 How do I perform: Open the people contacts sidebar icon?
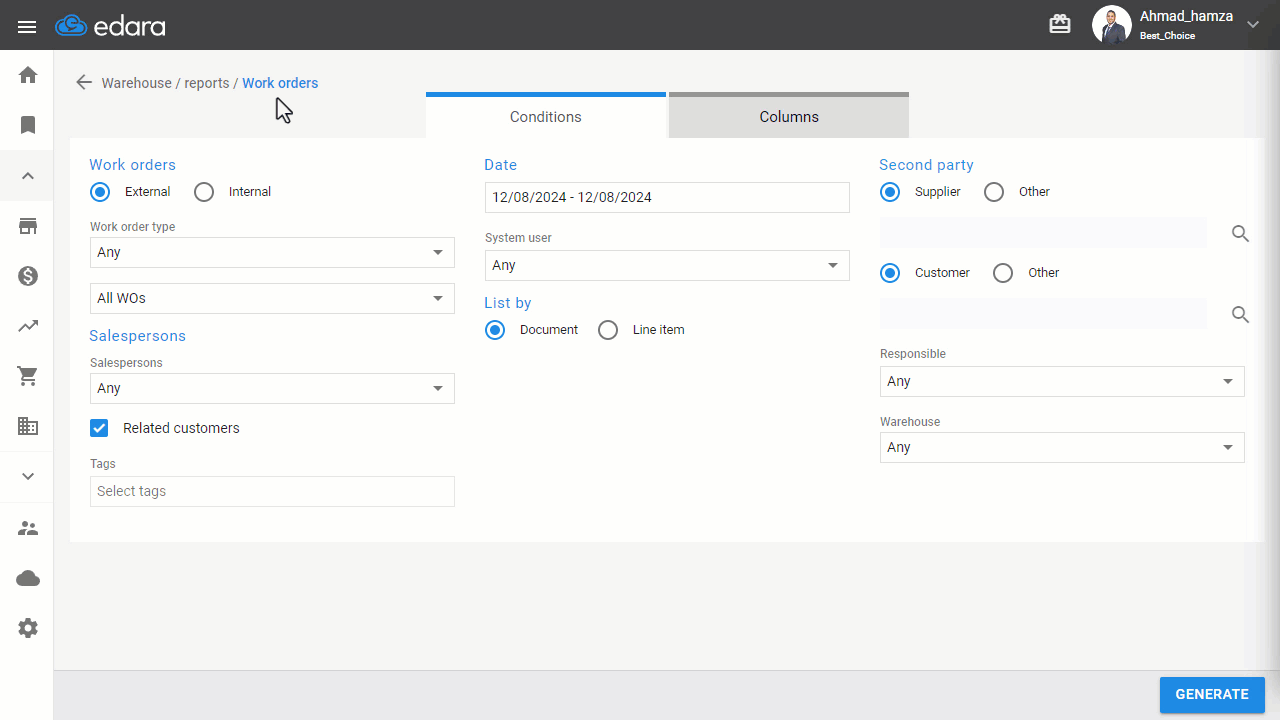coord(28,528)
